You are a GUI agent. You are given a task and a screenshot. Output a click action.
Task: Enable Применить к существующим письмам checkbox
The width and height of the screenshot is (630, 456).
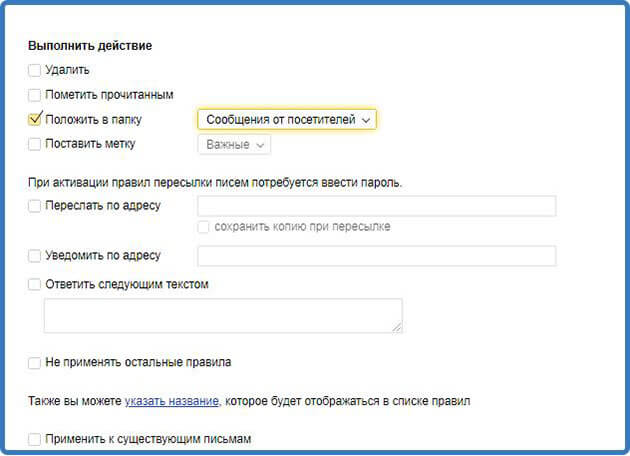pos(35,439)
